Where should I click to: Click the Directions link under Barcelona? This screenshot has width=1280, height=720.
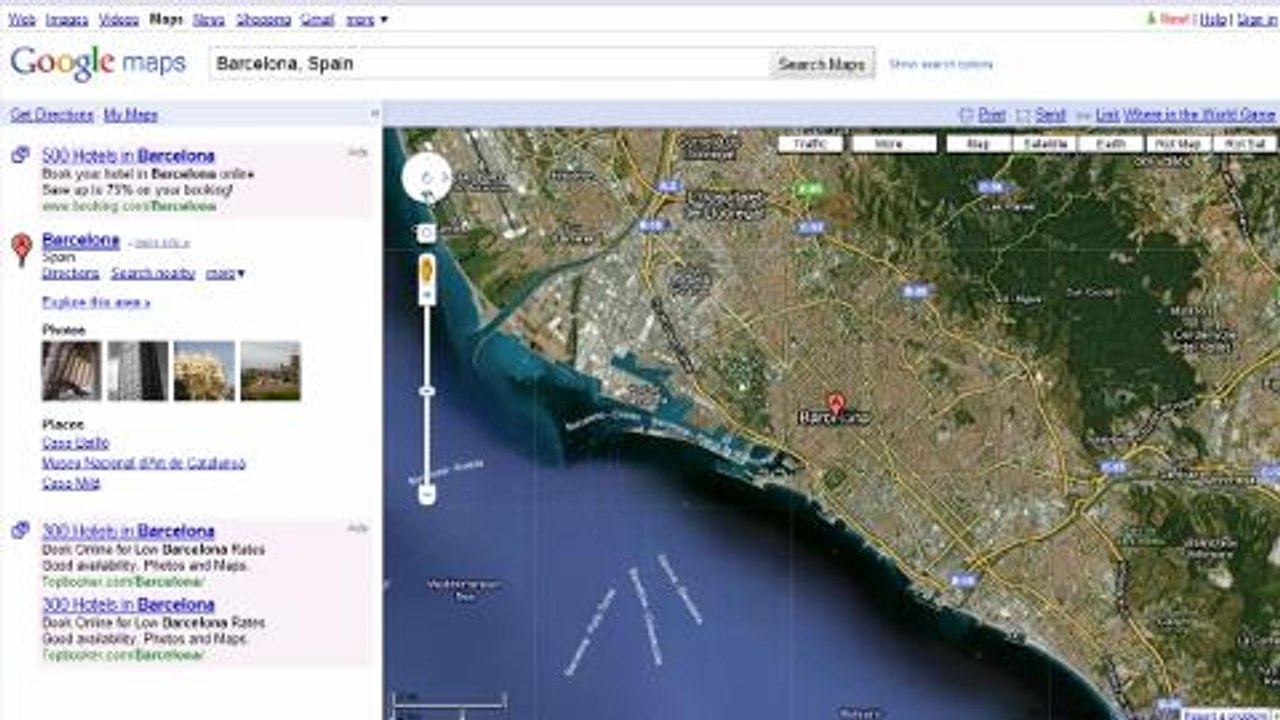coord(70,273)
